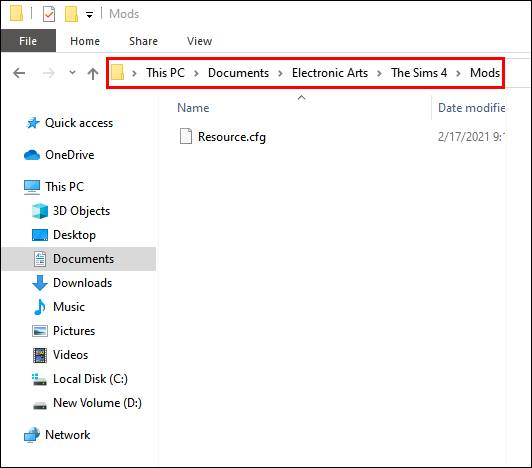Open the Downloads arrow icon folder
Viewport: 532px width, 468px height.
click(x=40, y=283)
